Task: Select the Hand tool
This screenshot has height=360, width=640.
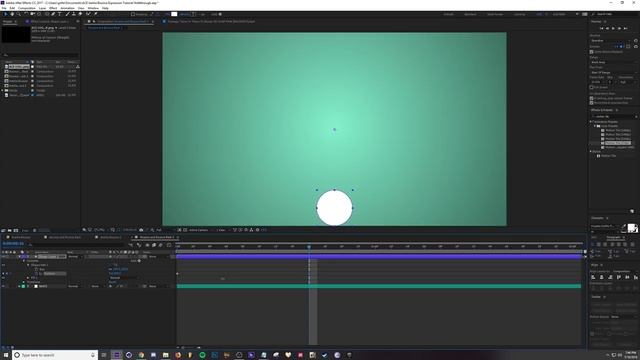Action: 12,14
